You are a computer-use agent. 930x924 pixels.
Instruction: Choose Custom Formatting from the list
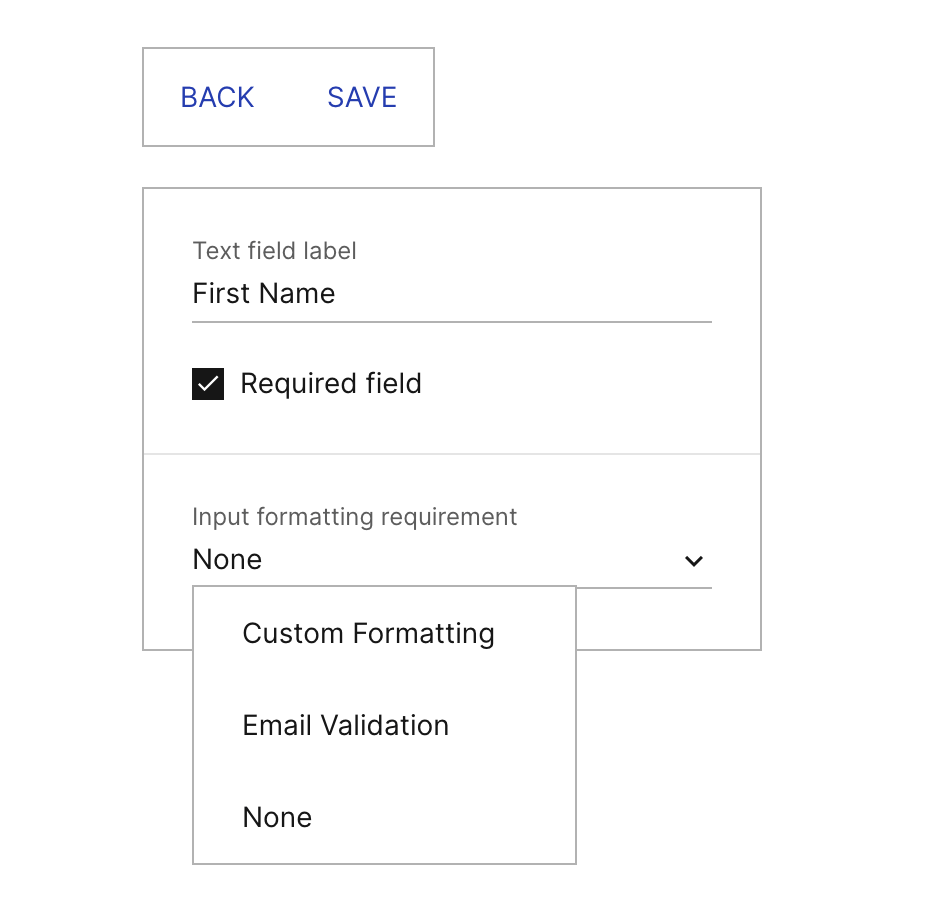click(368, 633)
